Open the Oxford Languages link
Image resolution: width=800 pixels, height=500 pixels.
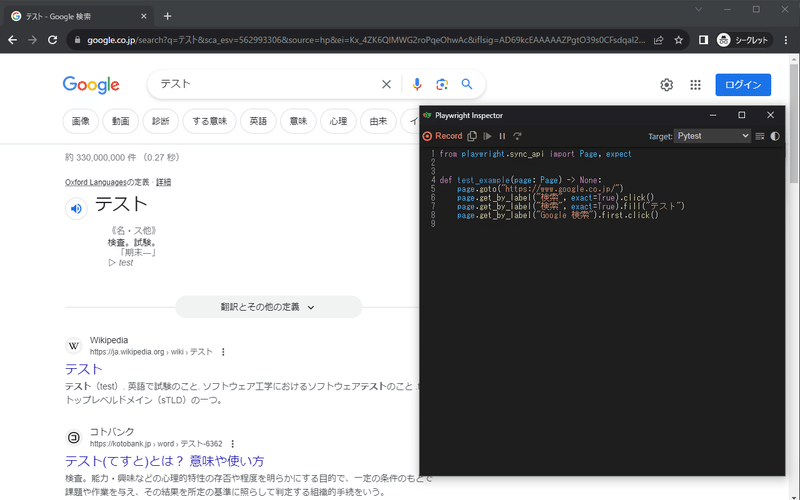(x=95, y=182)
